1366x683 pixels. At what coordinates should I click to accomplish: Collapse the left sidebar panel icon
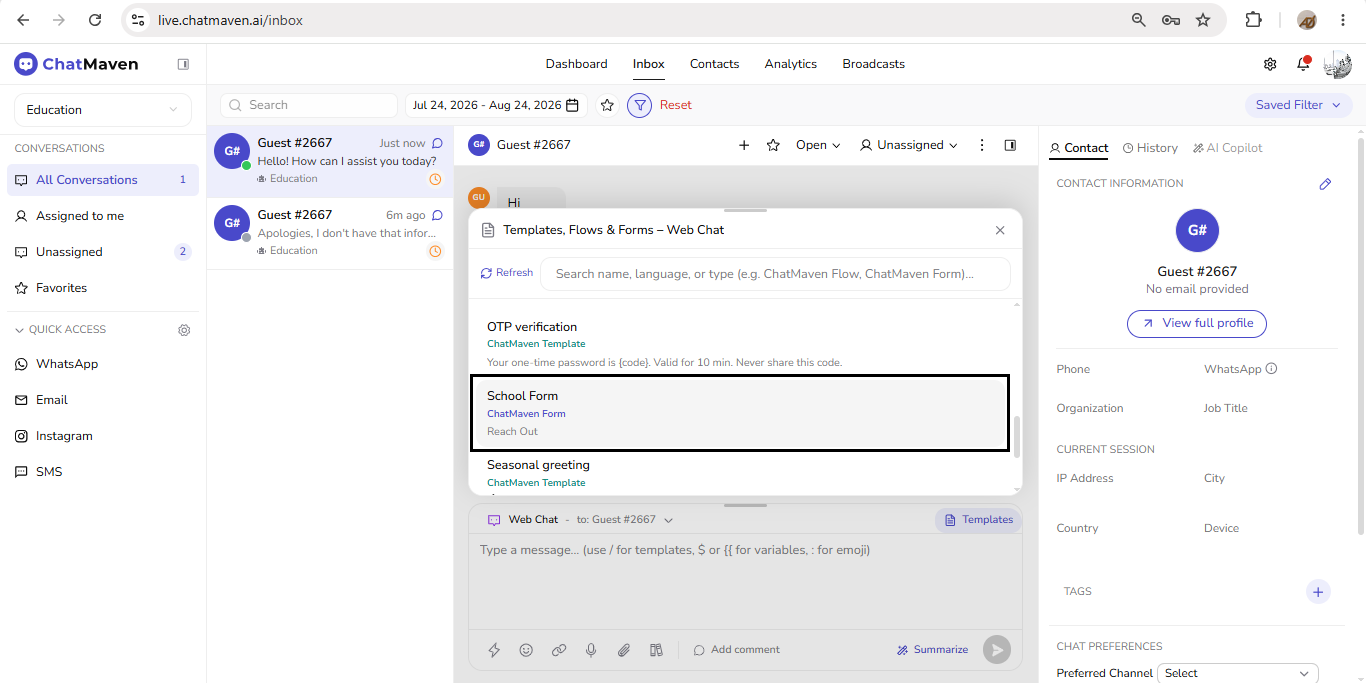tap(183, 64)
